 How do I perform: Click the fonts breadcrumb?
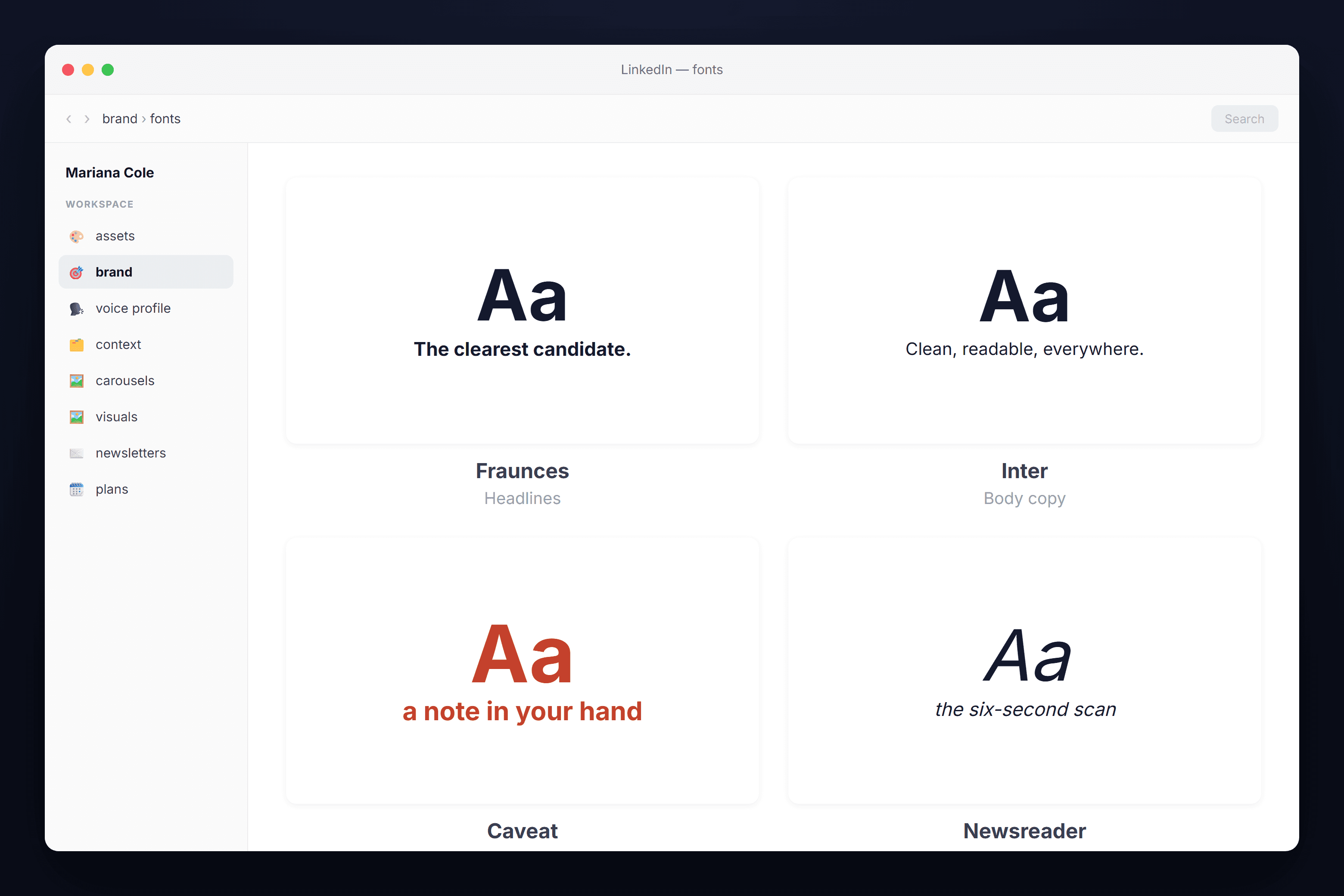tap(165, 119)
